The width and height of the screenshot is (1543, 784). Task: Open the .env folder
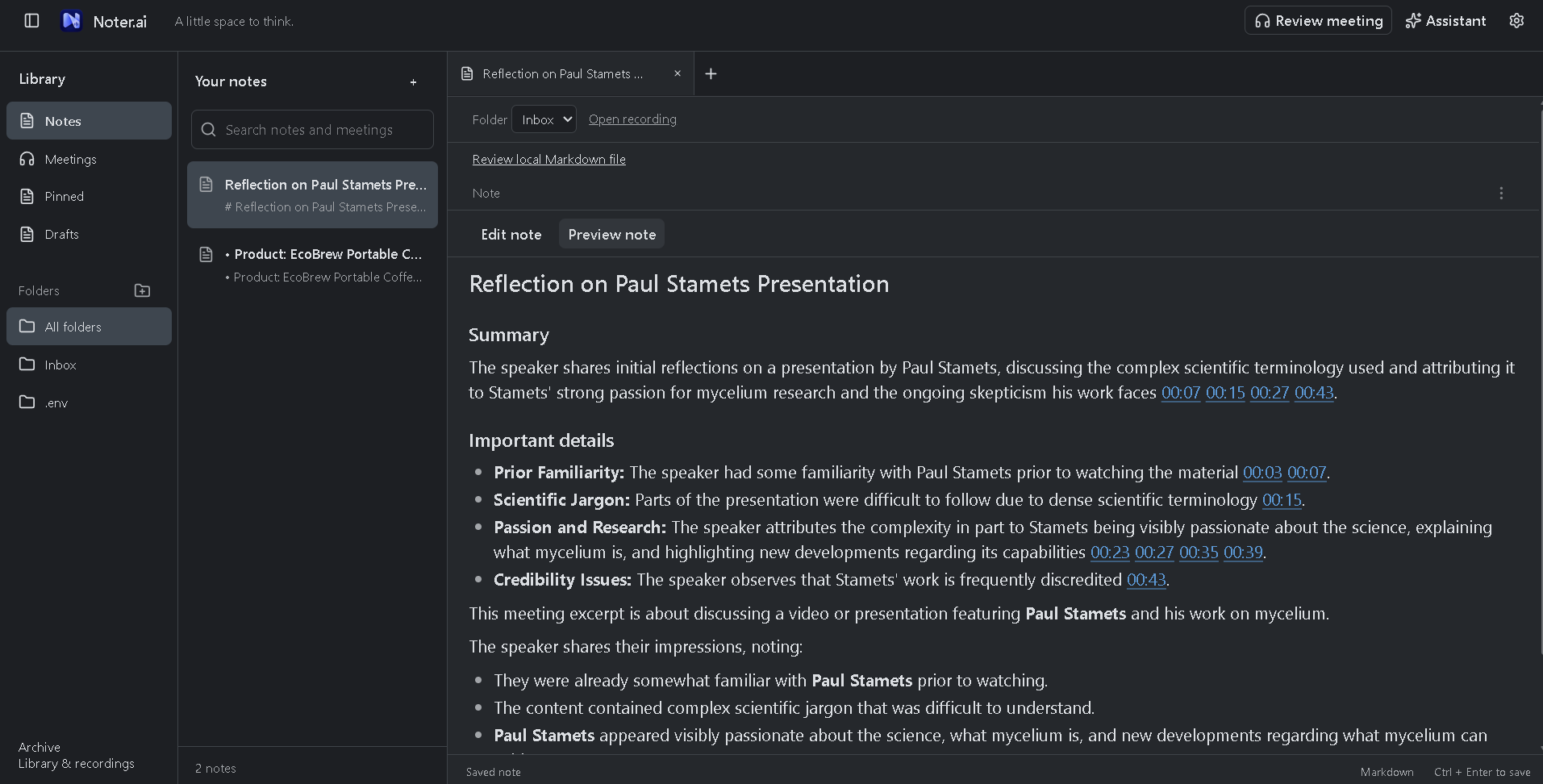pos(89,402)
